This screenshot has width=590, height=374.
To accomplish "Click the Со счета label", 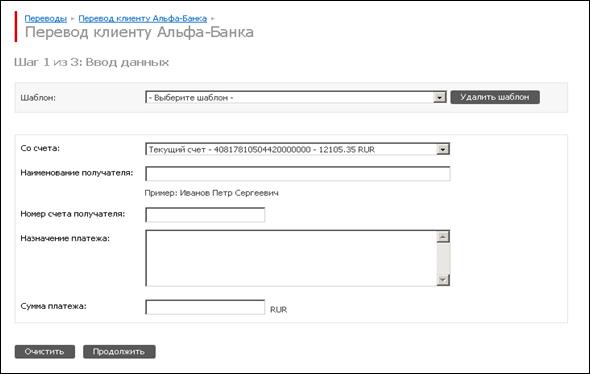I will [x=40, y=148].
